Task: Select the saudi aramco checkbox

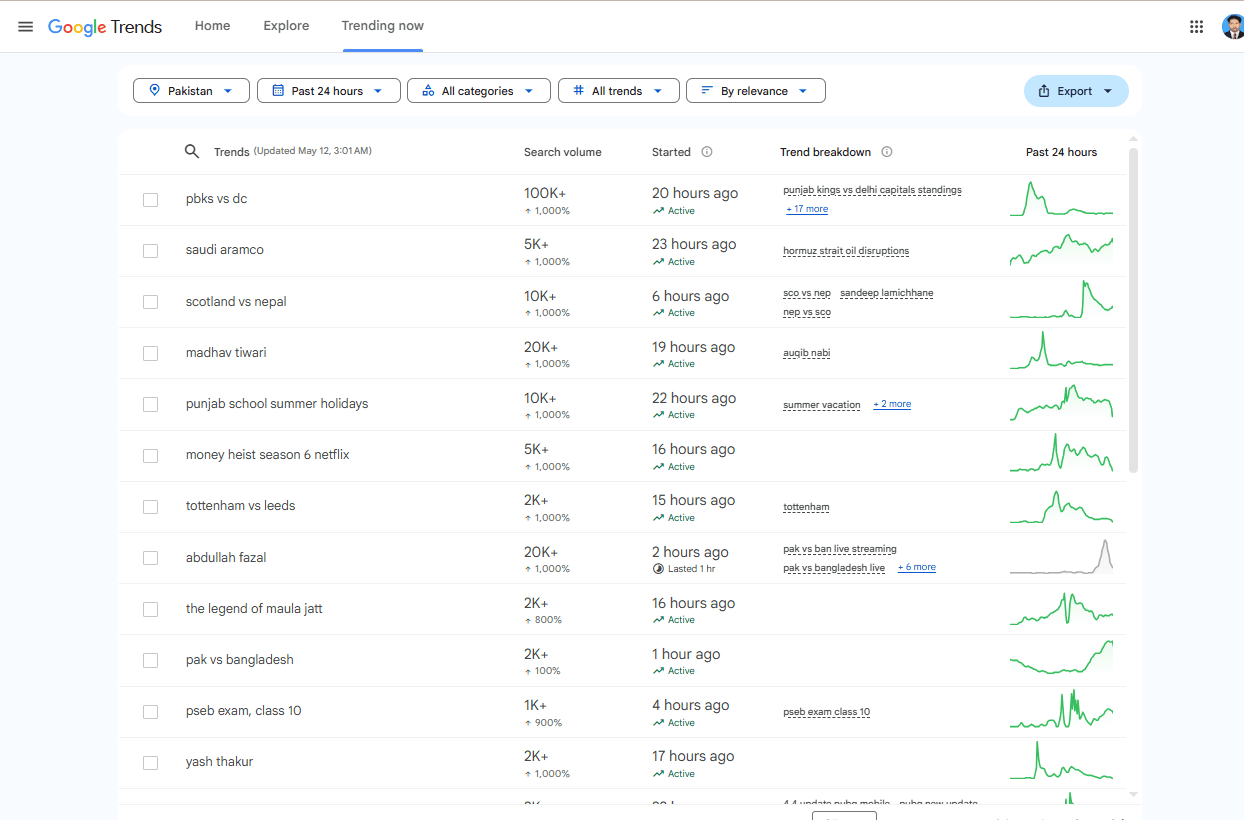Action: (x=150, y=251)
